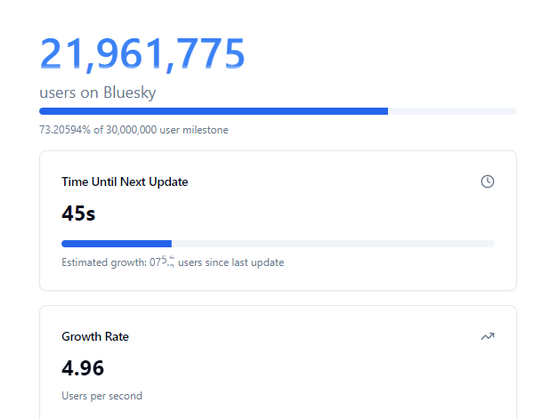The image size is (550, 419).
Task: Click the 'Bluesky' word in subtitle
Action: pyautogui.click(x=130, y=93)
